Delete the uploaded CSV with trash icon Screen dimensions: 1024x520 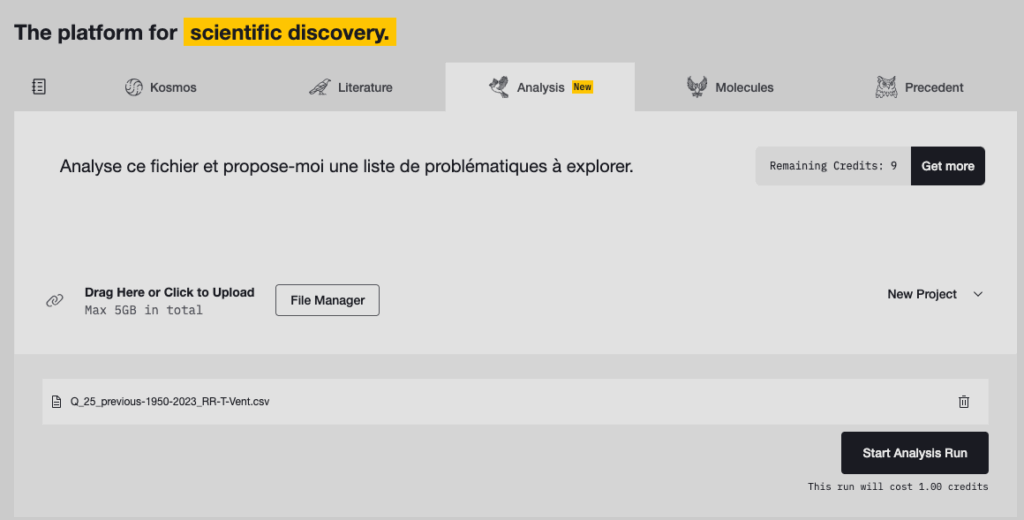coord(963,402)
